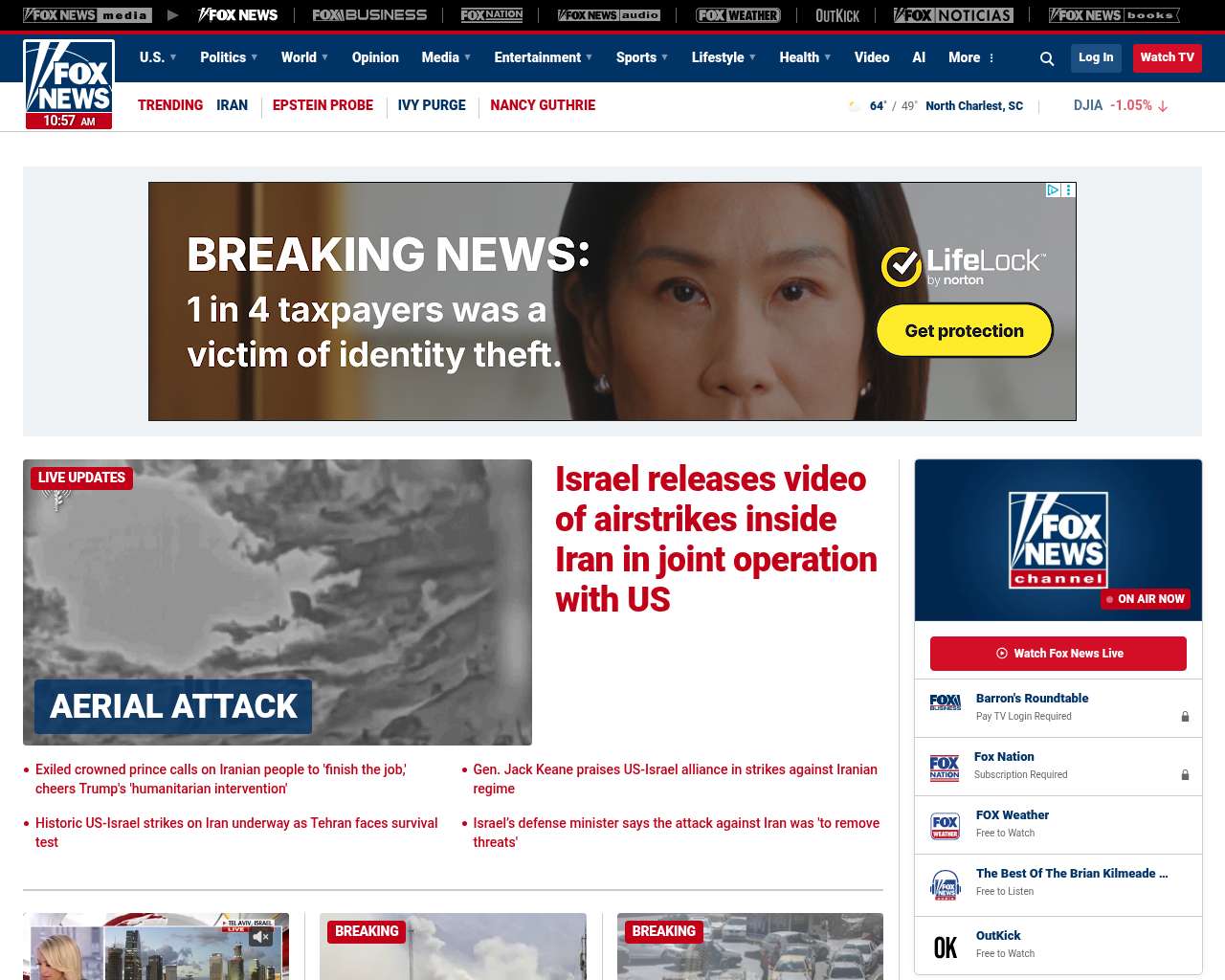Click the Fox News Media top logo
Viewport: 1225px width, 980px height.
pos(87,15)
